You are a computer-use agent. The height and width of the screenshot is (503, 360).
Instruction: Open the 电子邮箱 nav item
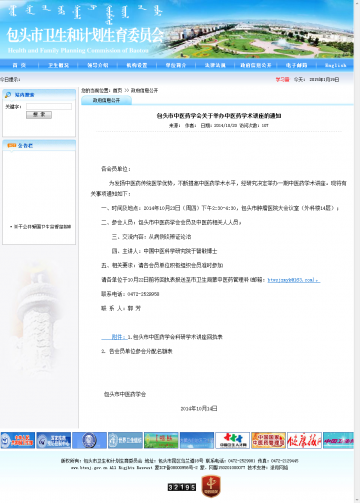(x=296, y=65)
